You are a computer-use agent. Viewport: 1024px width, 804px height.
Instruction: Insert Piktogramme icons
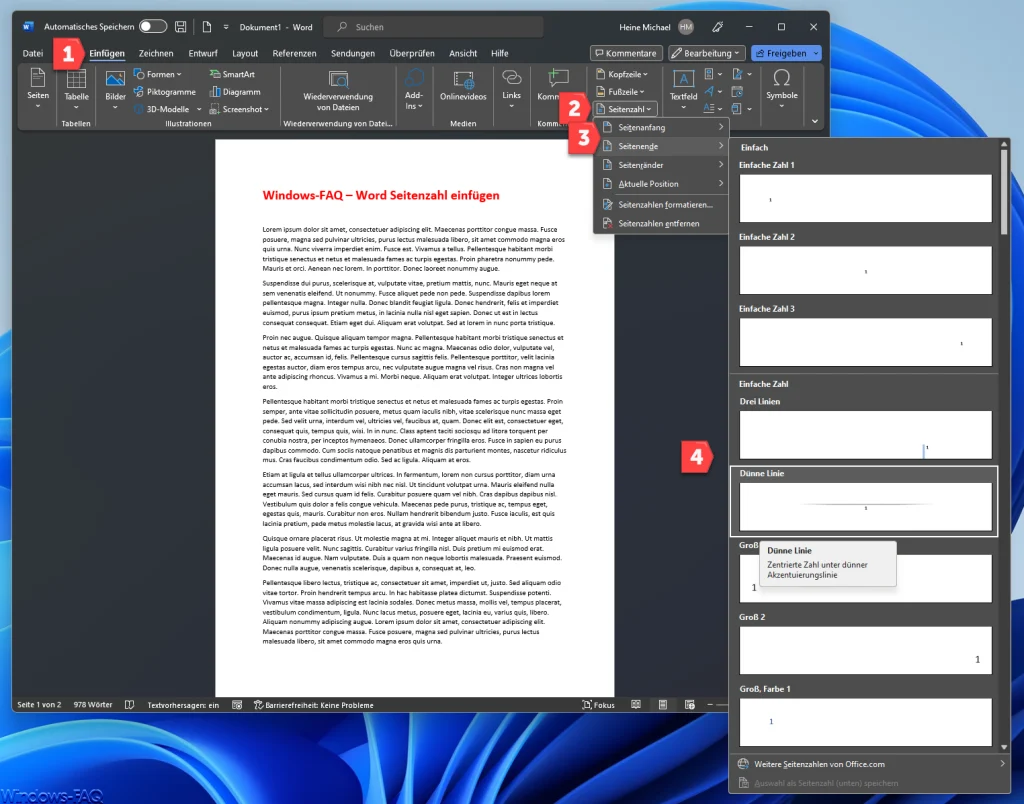(165, 92)
